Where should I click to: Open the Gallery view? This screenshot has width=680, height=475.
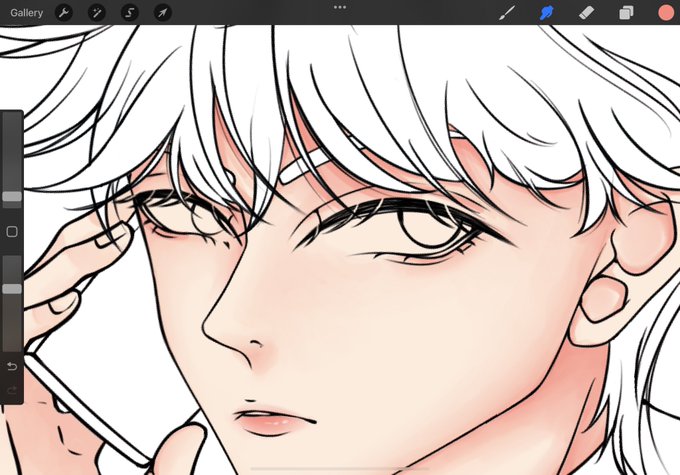26,13
